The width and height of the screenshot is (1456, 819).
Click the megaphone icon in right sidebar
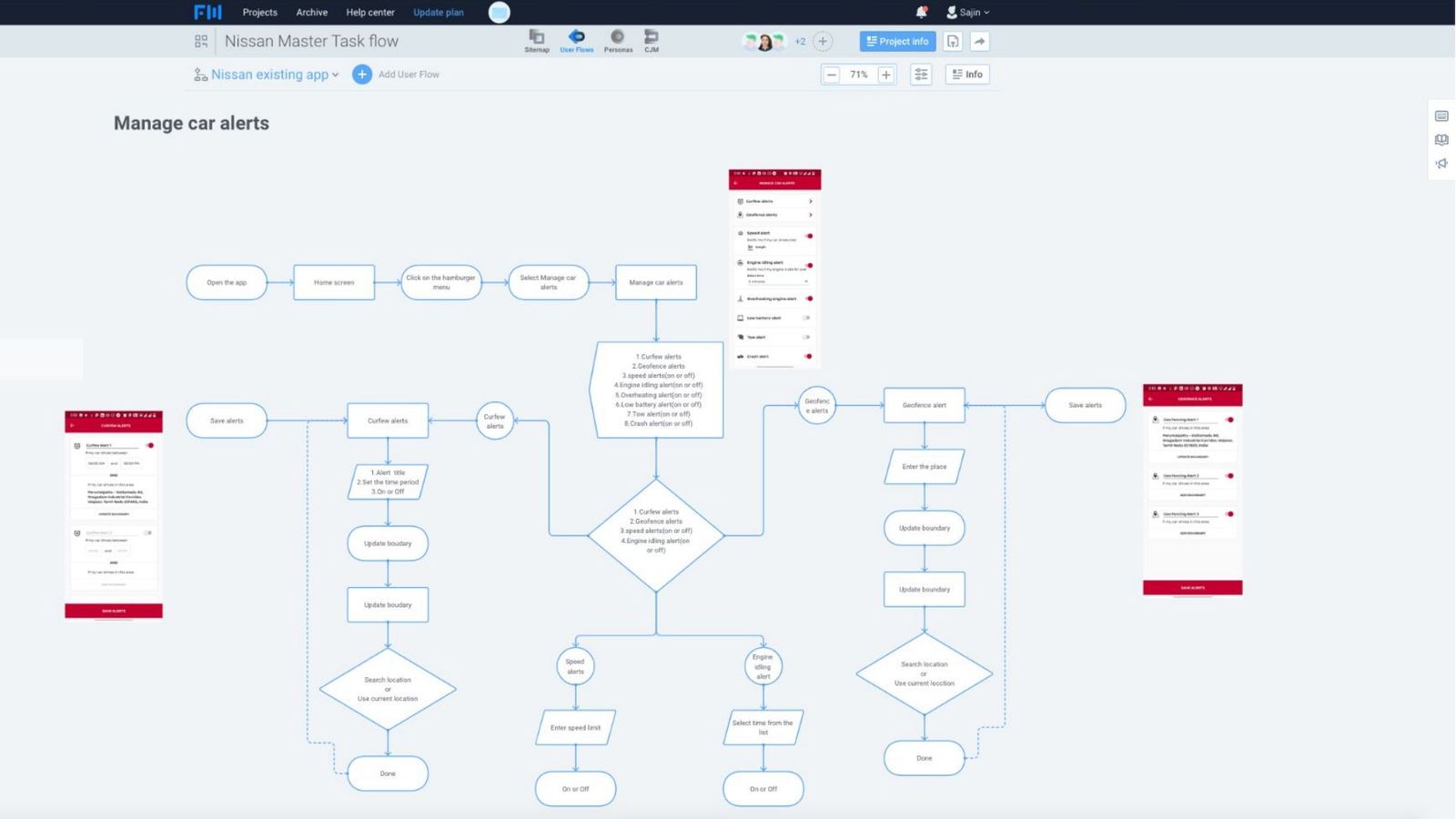point(1441,164)
